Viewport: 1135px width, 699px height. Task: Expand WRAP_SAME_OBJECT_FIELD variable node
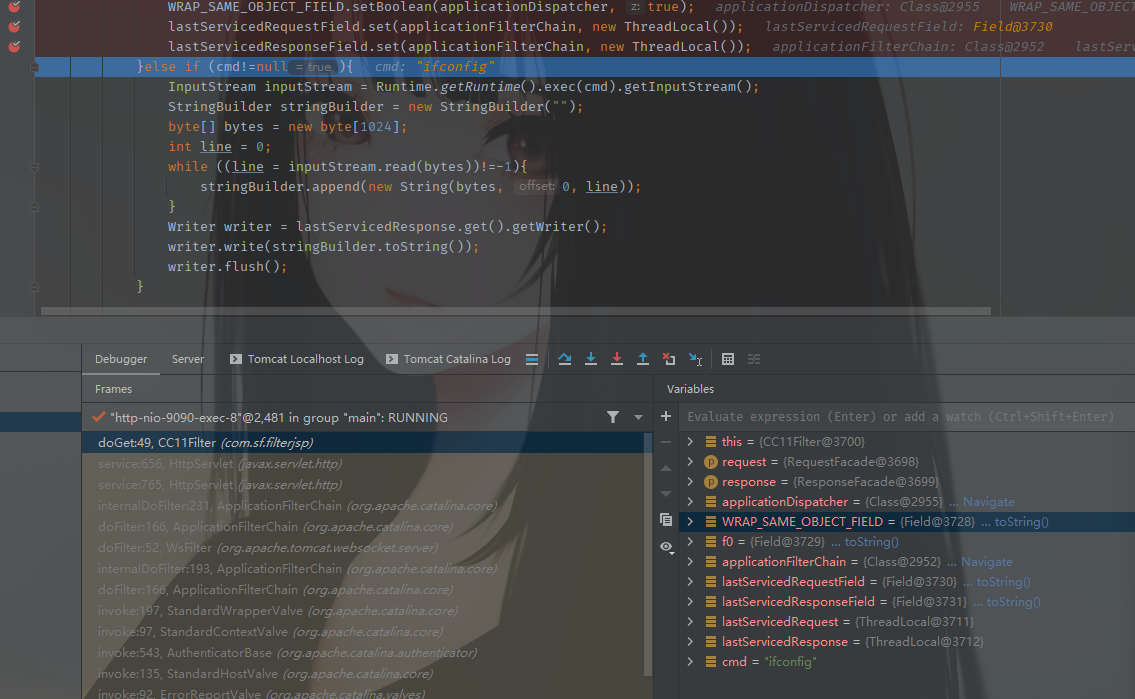[691, 522]
